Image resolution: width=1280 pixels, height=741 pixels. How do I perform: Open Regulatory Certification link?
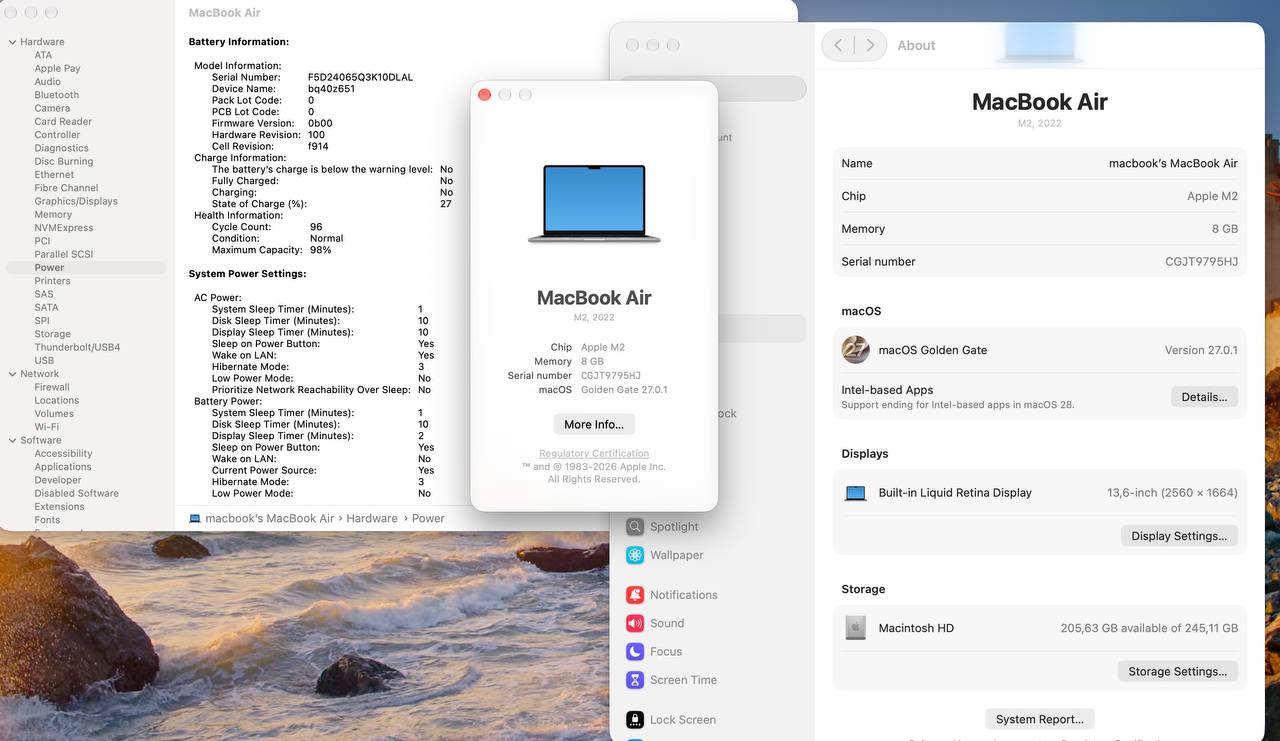[x=594, y=454]
